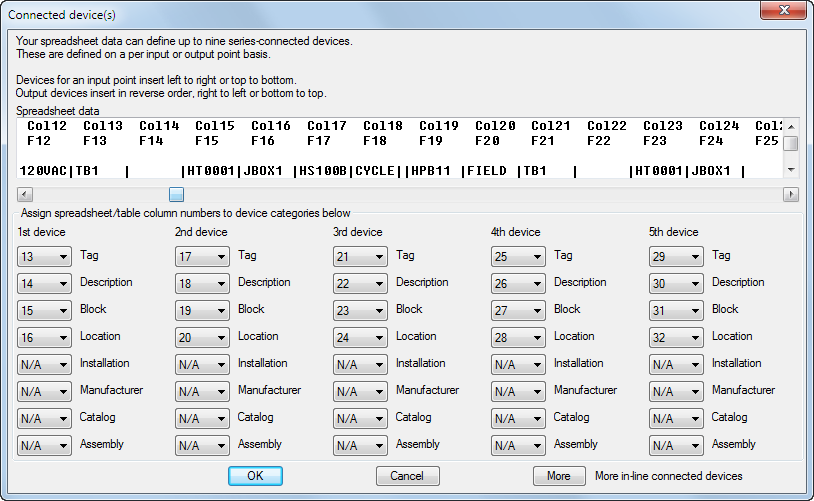The width and height of the screenshot is (814, 501).
Task: Open the 2nd device Catalog dropdown
Action: [x=202, y=418]
